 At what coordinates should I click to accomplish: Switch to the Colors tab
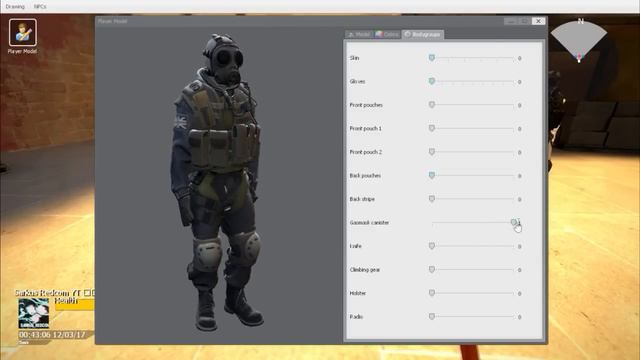[387, 34]
